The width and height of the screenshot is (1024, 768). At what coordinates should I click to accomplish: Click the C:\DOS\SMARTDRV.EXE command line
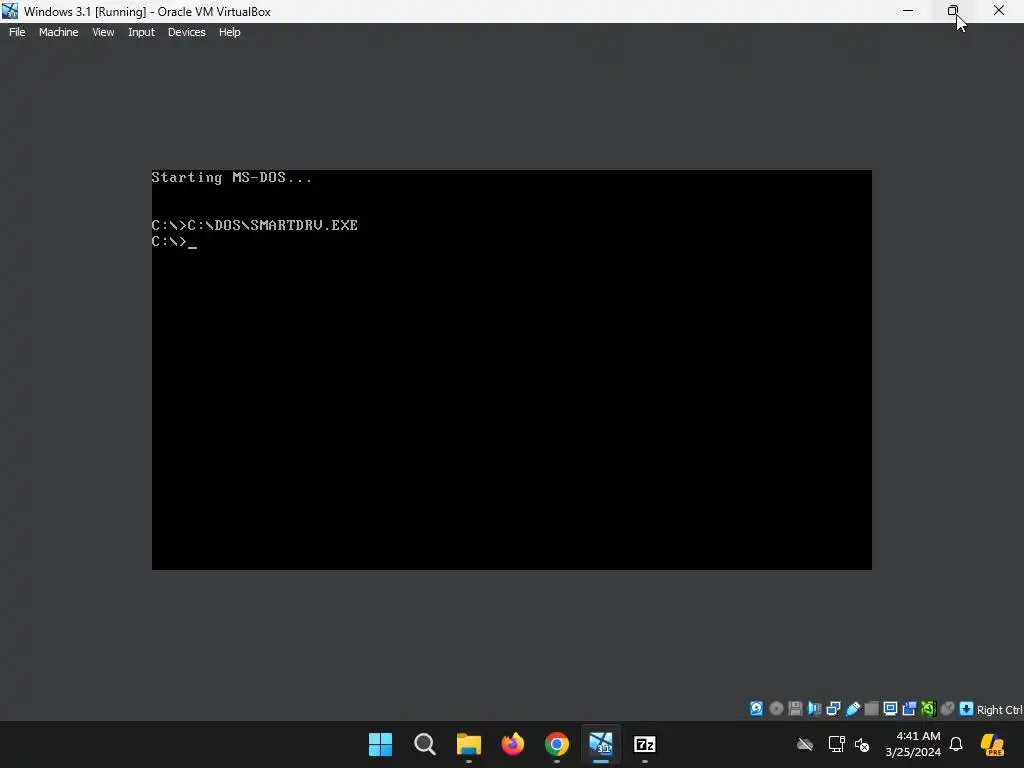pos(255,225)
